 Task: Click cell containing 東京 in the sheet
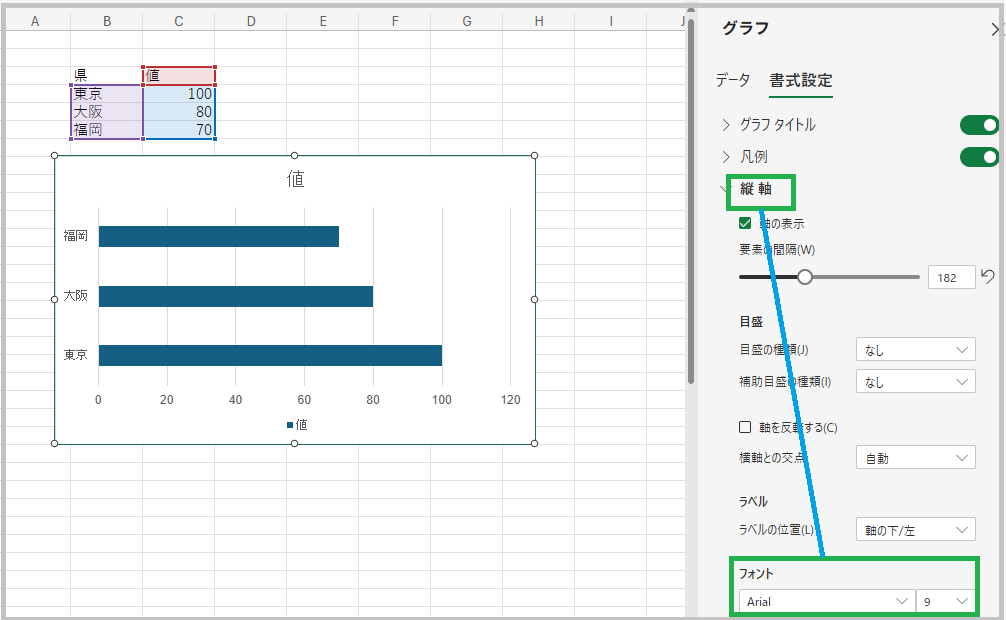[107, 94]
